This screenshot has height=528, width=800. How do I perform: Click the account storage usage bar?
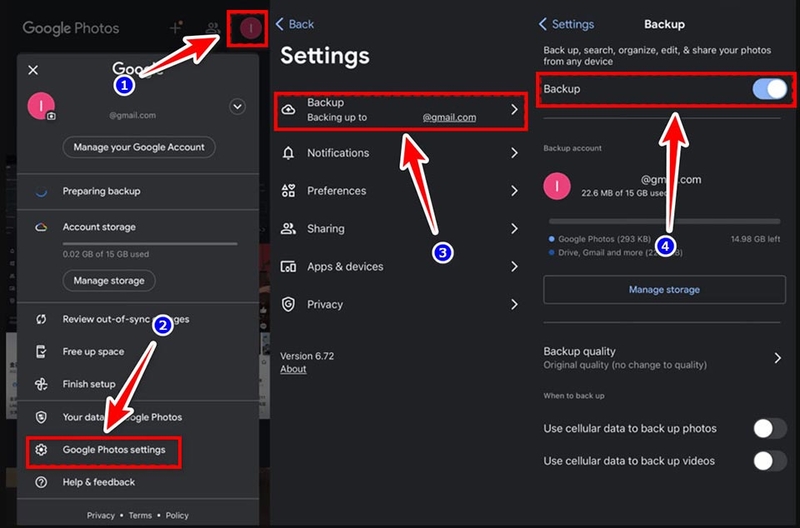[x=150, y=244]
